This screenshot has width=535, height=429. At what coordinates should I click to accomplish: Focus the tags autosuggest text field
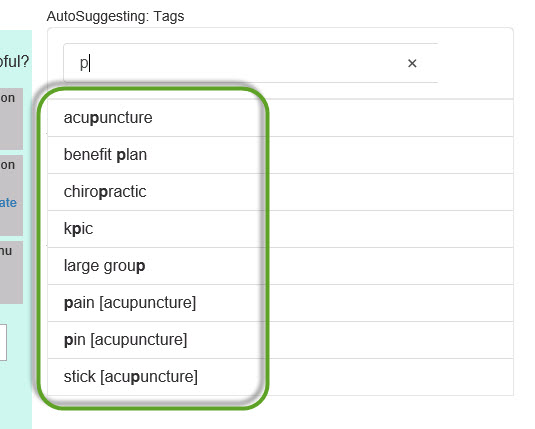click(x=250, y=63)
